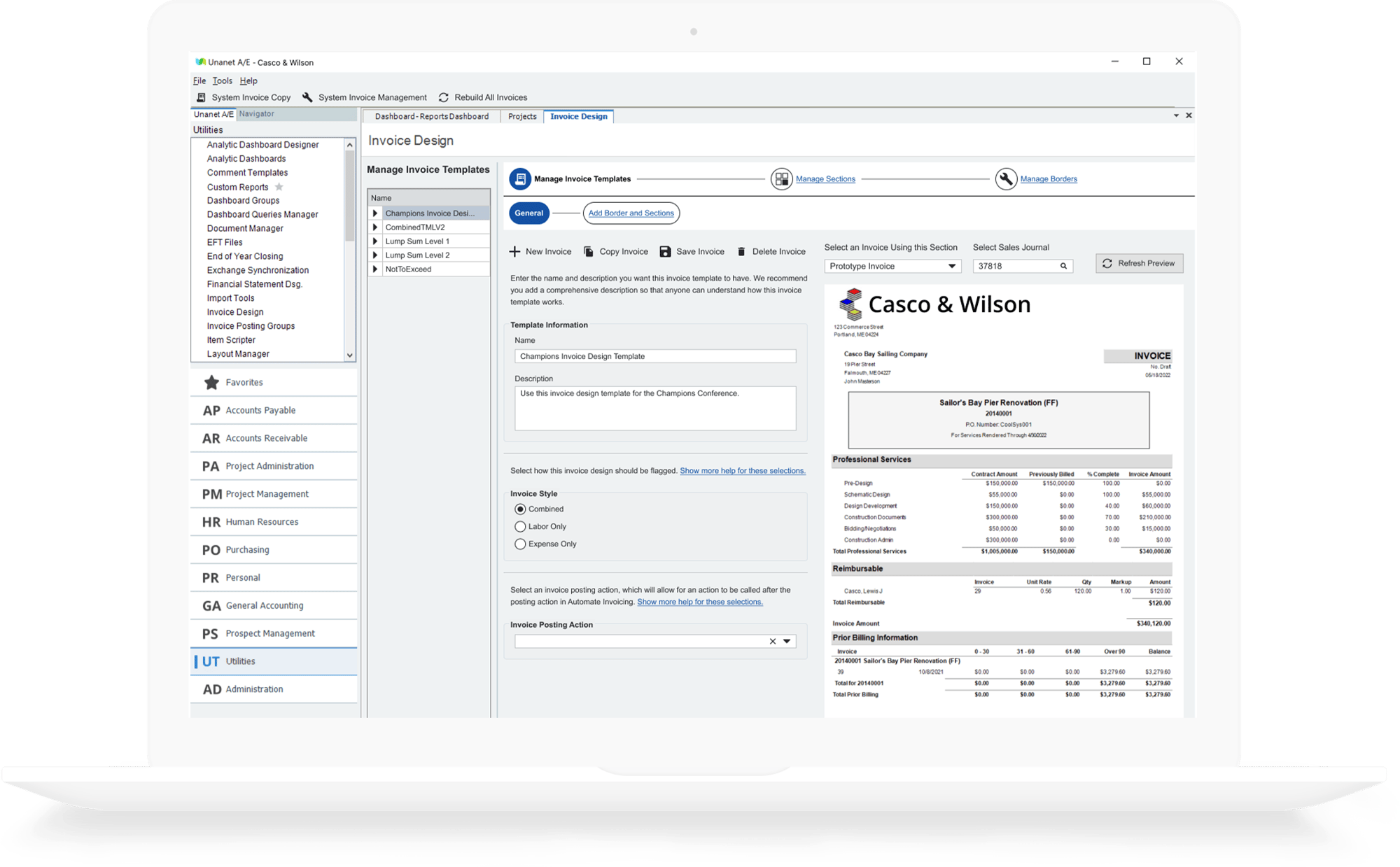Image resolution: width=1400 pixels, height=867 pixels.
Task: Choose the Expense Only invoice style
Action: coord(520,544)
